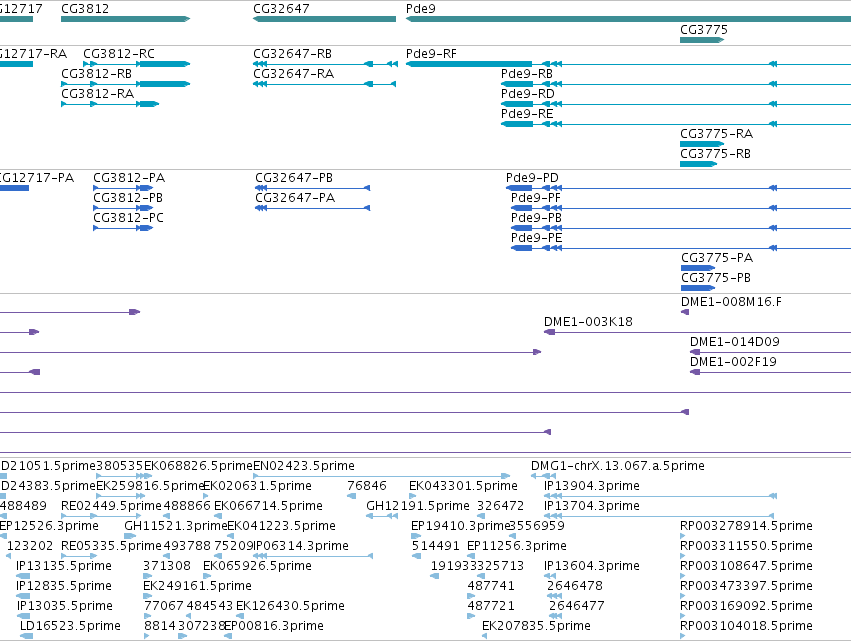Click protein label CG32647-PA
Image resolution: width=851 pixels, height=641 pixels.
[295, 198]
